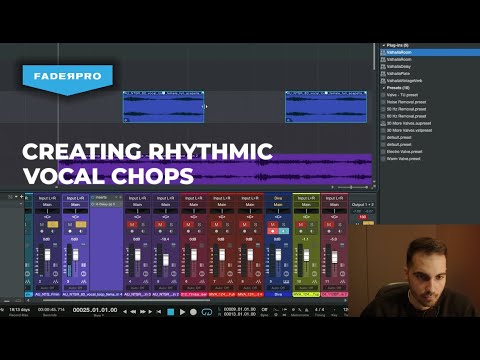Collapse the Plug-ins section in browser
480x360 pixels.
[x=384, y=45]
